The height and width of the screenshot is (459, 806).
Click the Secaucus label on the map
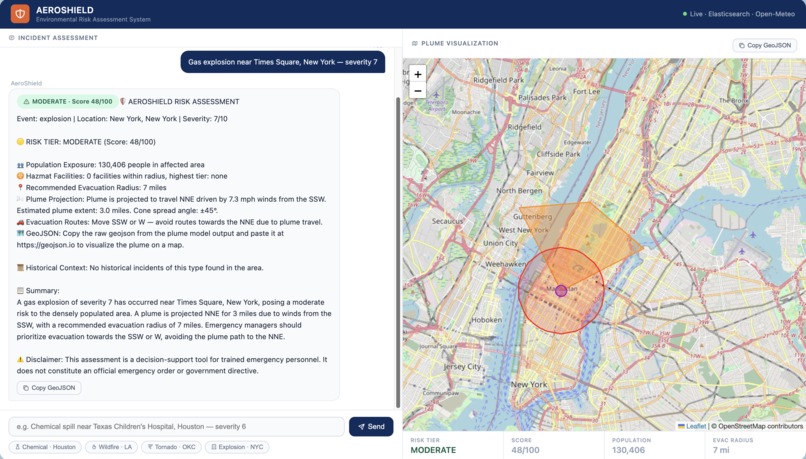tap(447, 221)
